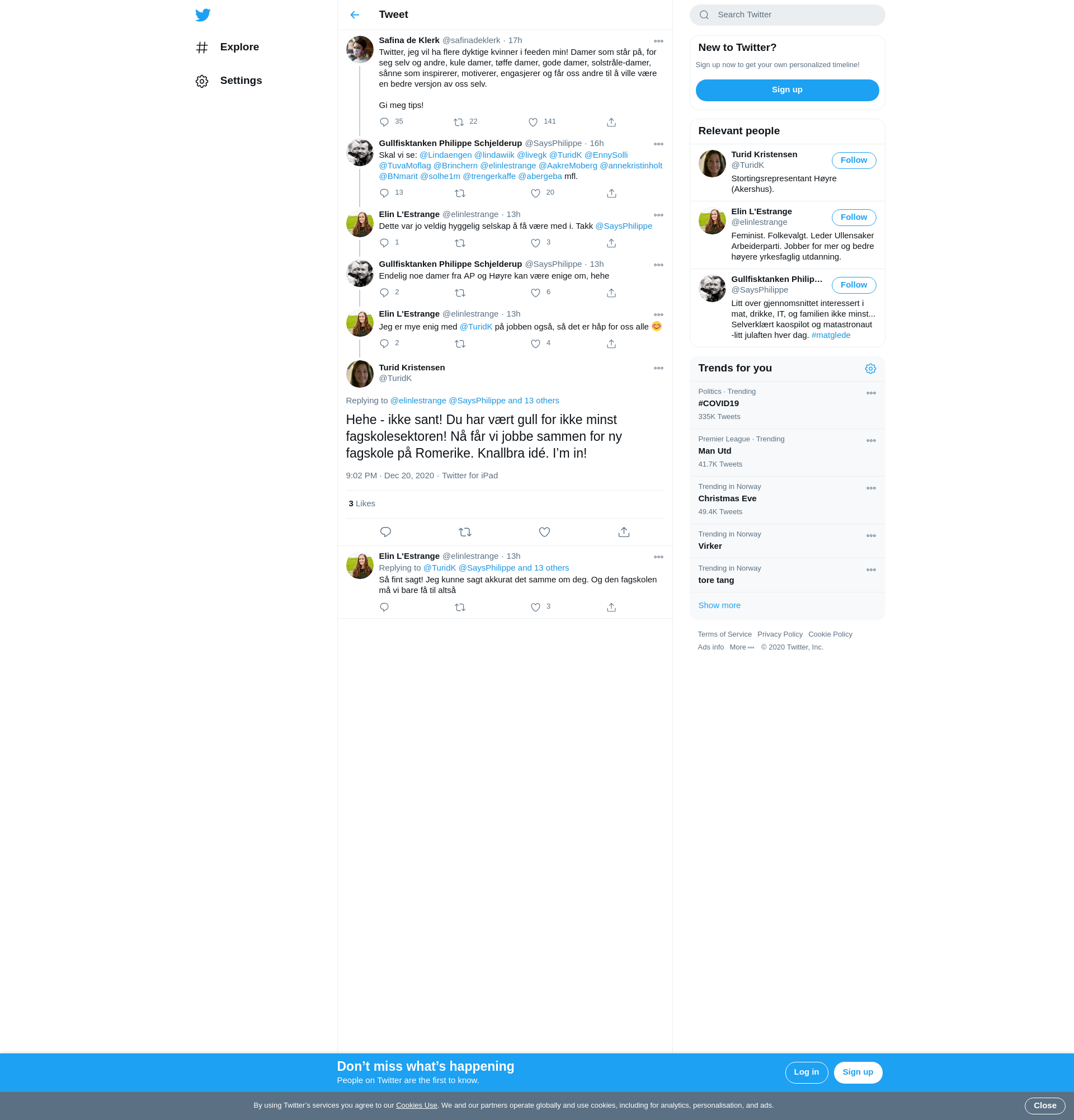
Task: Open Cookie Policy link
Action: (x=830, y=634)
